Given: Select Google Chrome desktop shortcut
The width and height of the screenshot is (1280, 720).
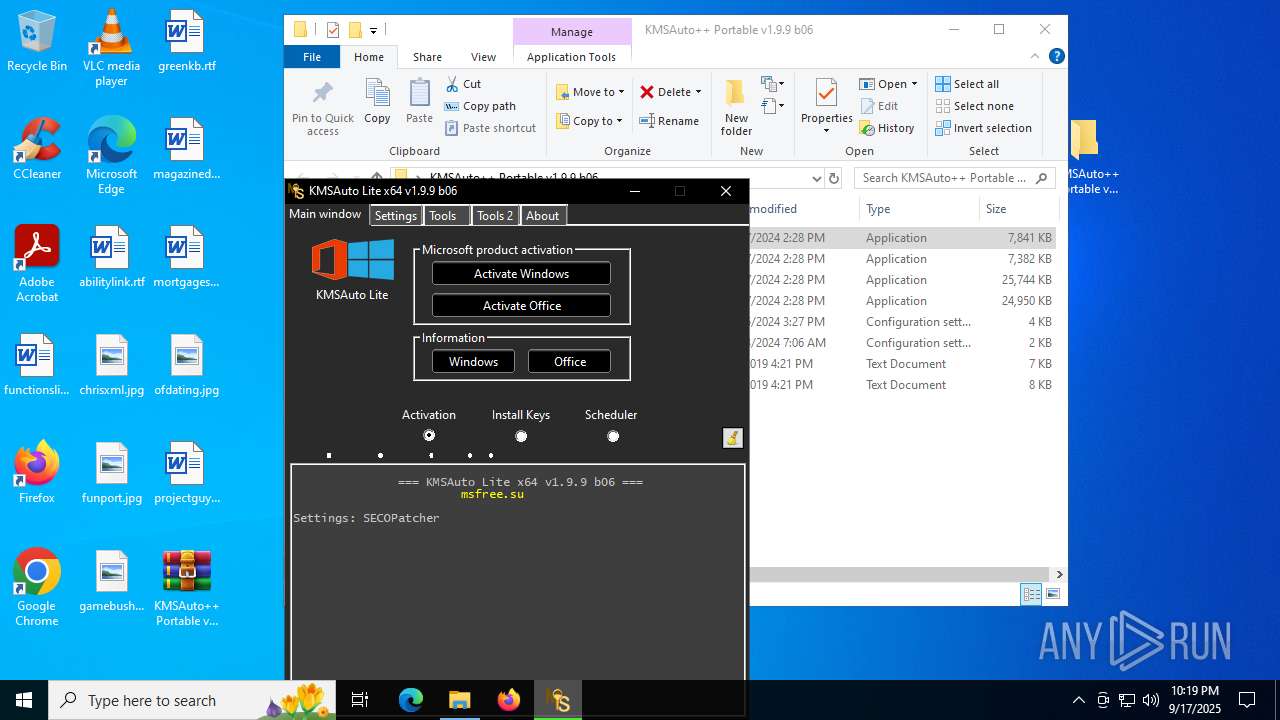Looking at the screenshot, I should 37,588.
